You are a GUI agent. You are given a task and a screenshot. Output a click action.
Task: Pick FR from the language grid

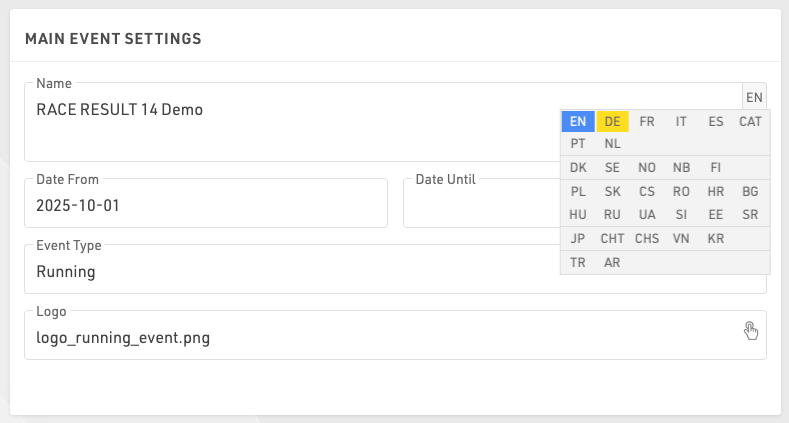[x=647, y=121]
